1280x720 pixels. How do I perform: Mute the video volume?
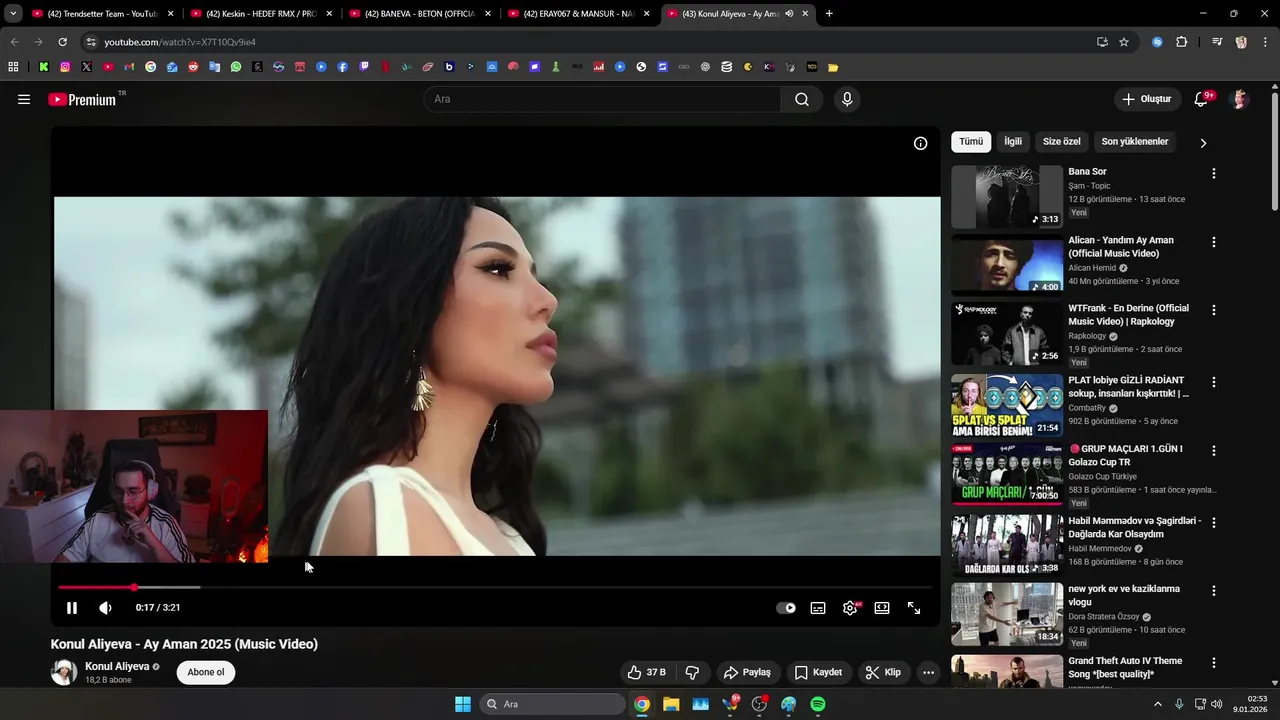105,608
